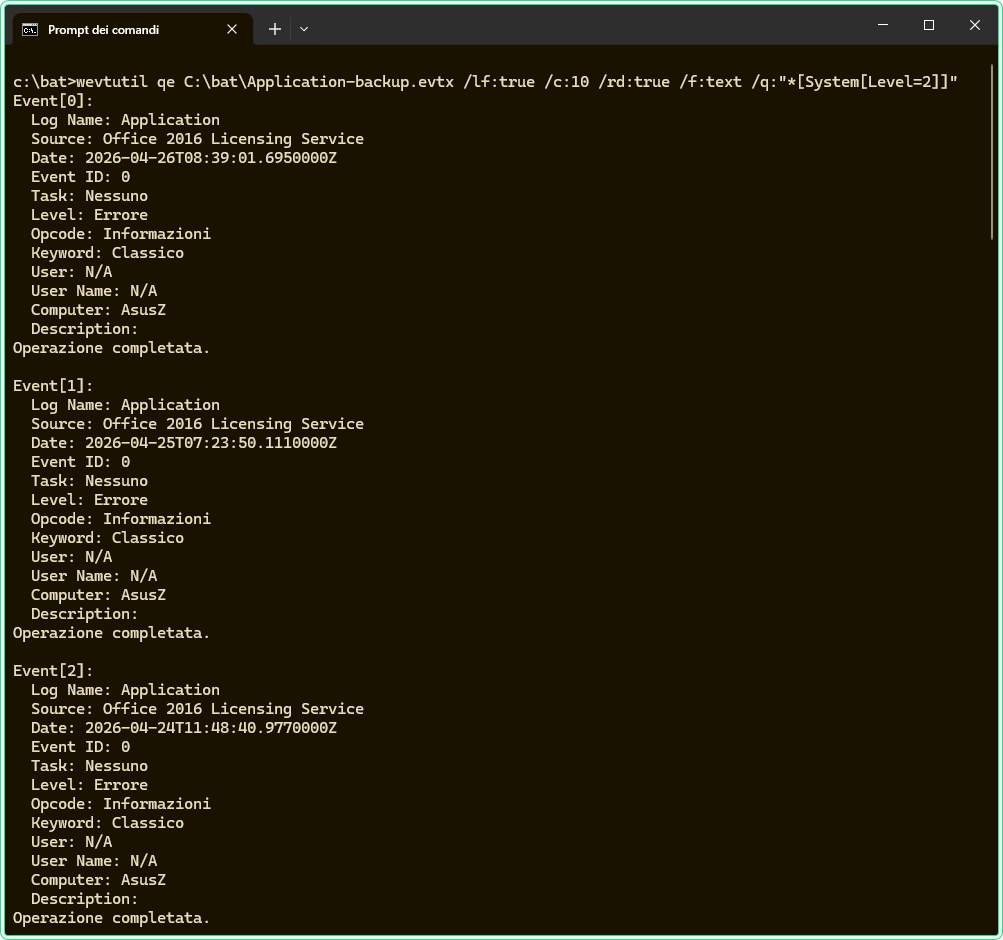Click the 2026-04-26 date line of Event[0]
The height and width of the screenshot is (940, 1003).
tap(183, 158)
